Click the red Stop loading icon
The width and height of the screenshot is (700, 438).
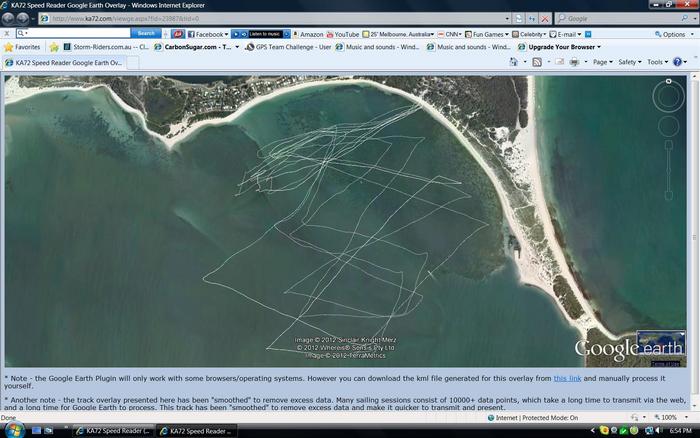(544, 18)
